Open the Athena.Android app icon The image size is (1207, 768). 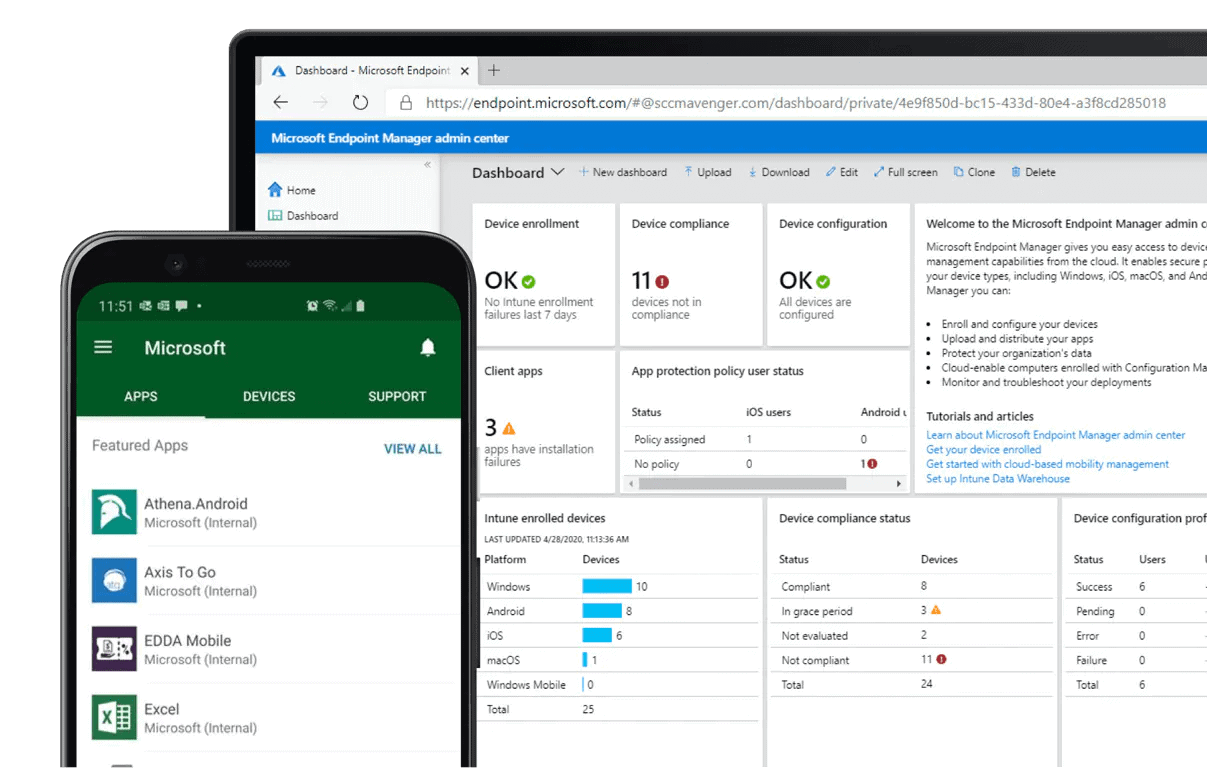point(114,512)
